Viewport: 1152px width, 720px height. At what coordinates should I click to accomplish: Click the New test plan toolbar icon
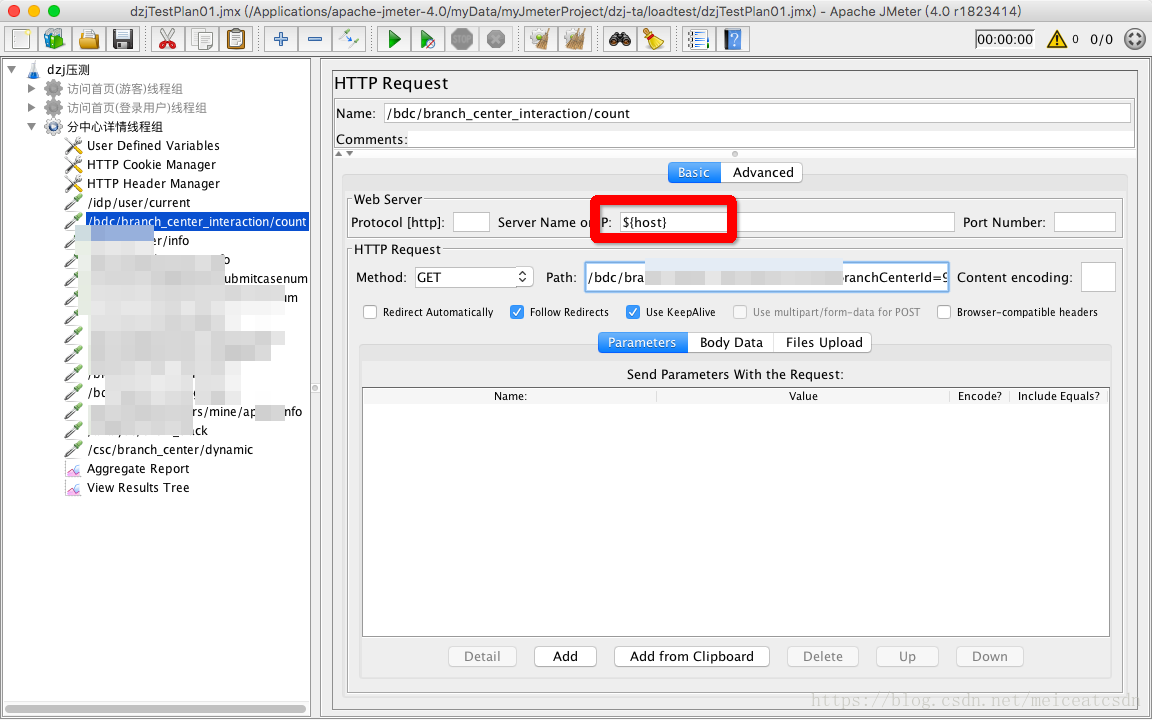coord(21,39)
